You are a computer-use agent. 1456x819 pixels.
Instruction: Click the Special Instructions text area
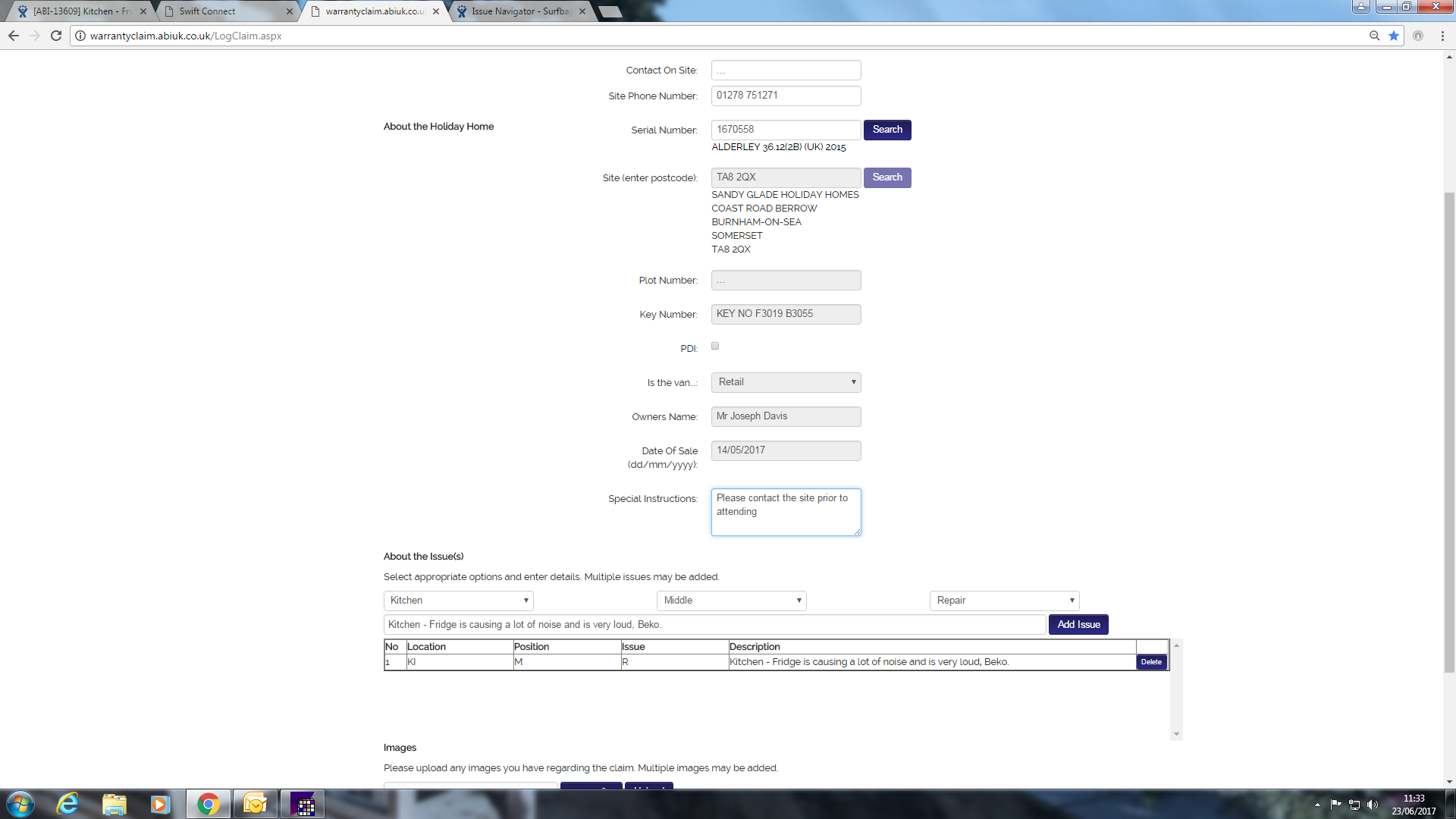pyautogui.click(x=786, y=513)
